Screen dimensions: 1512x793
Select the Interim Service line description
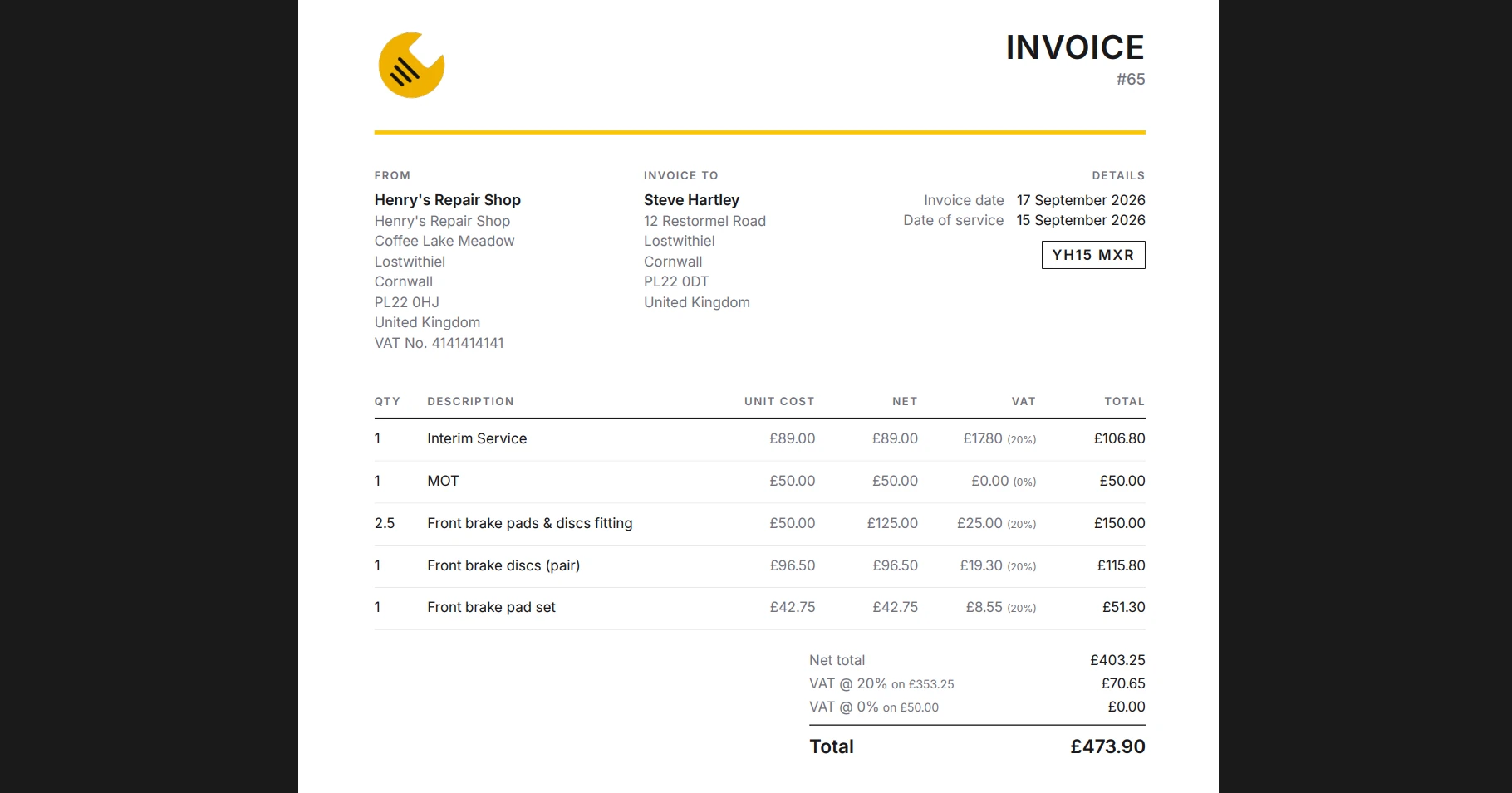pos(477,438)
